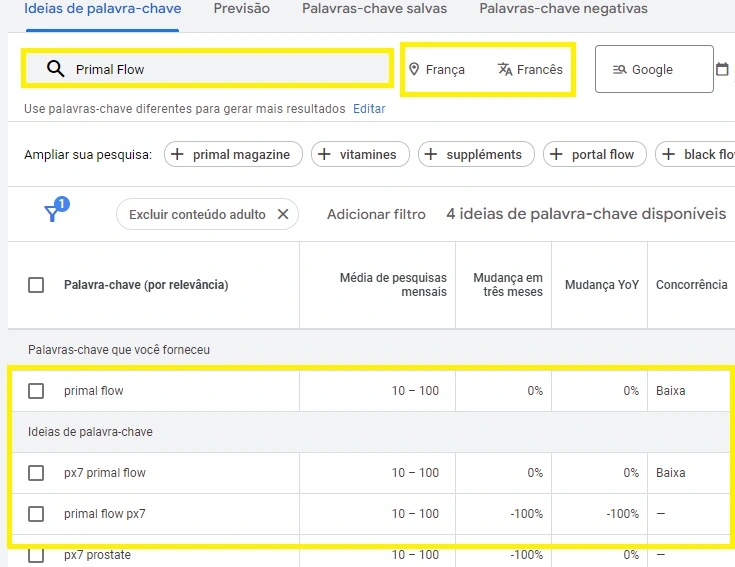Open the calendar date range icon
The image size is (735, 567).
(x=722, y=69)
